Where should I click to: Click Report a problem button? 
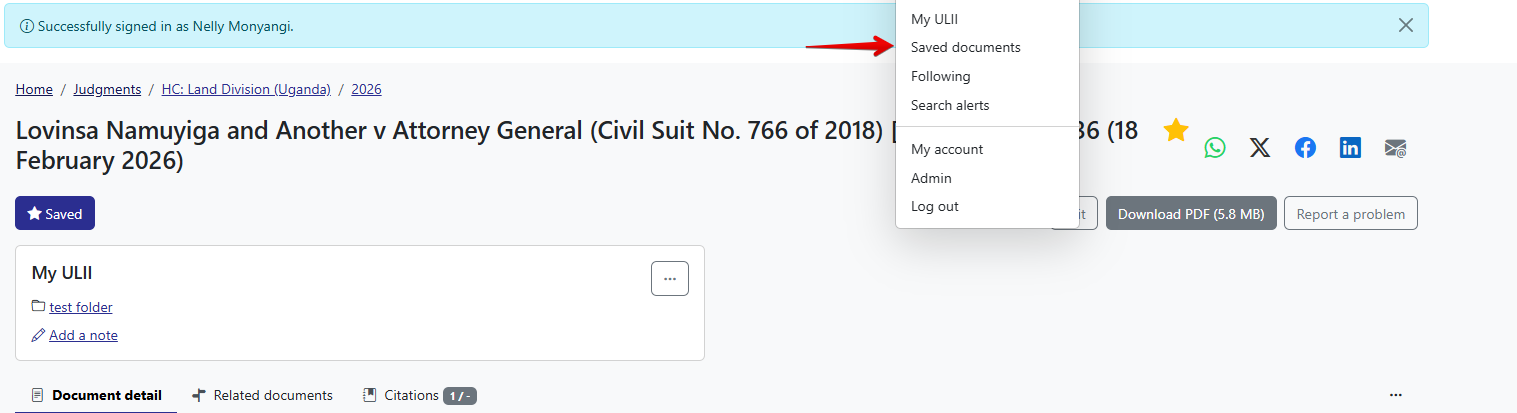click(x=1350, y=213)
